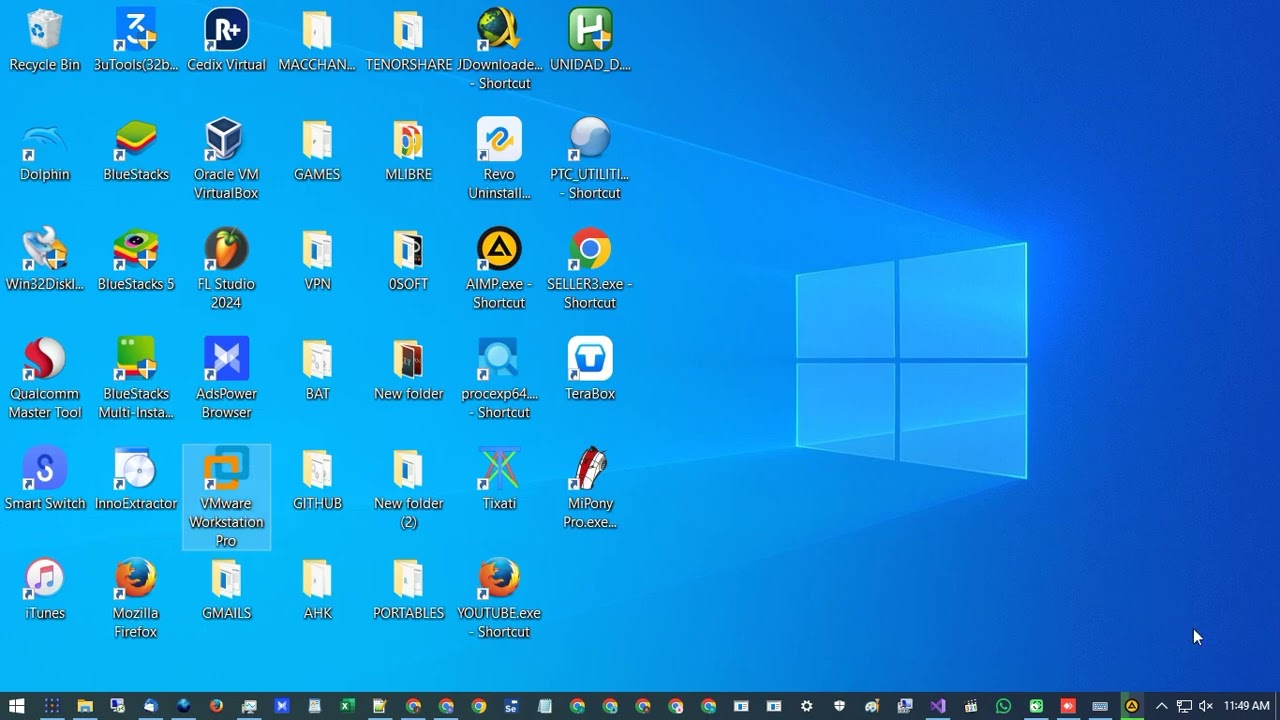The image size is (1280, 720).
Task: Open Visual Studio from taskbar
Action: [937, 706]
